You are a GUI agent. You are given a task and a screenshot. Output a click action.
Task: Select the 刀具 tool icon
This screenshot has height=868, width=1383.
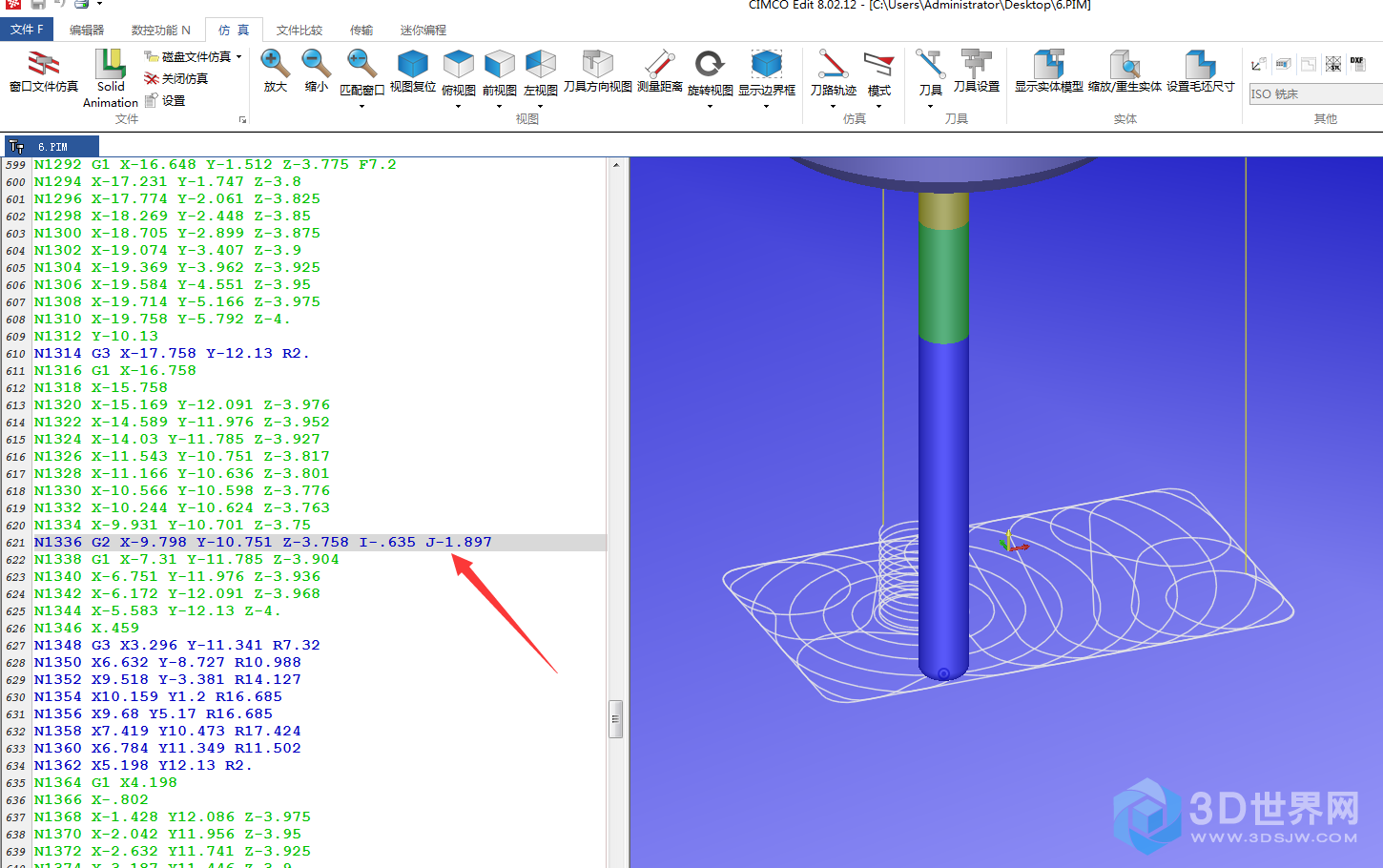coord(930,64)
